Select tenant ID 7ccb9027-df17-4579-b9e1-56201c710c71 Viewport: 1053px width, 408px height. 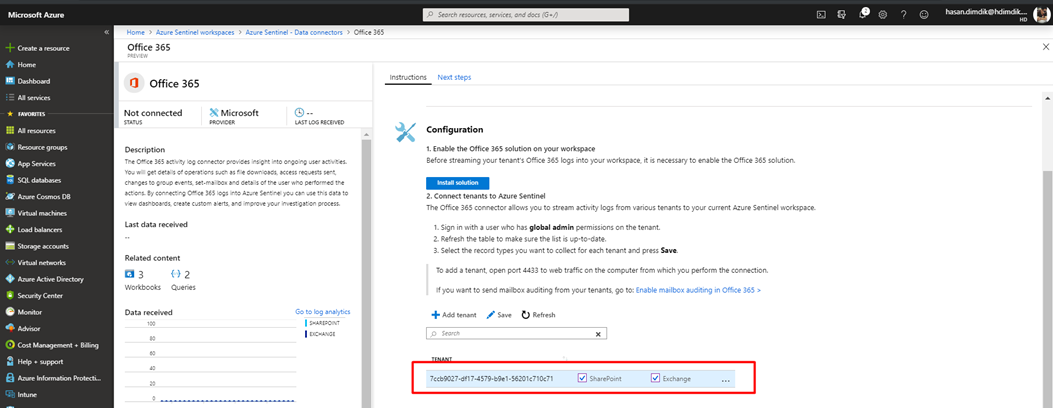[491, 379]
